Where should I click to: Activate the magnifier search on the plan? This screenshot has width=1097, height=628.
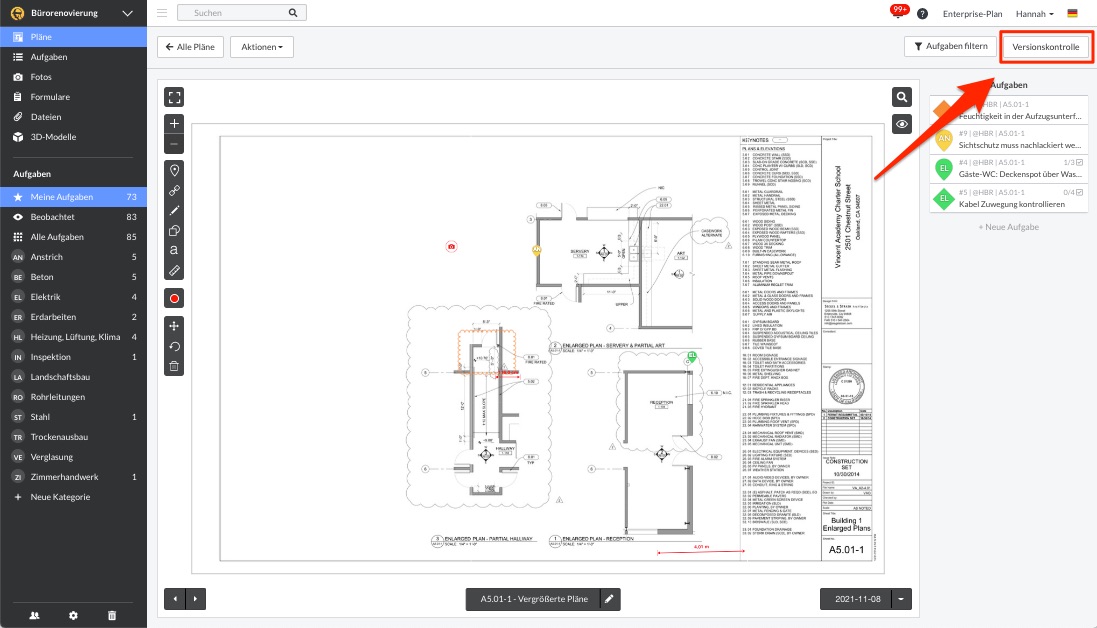click(x=901, y=96)
